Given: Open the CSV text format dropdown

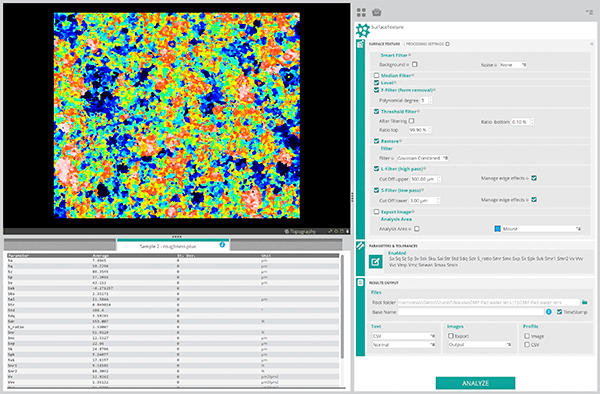Looking at the screenshot, I should [404, 336].
